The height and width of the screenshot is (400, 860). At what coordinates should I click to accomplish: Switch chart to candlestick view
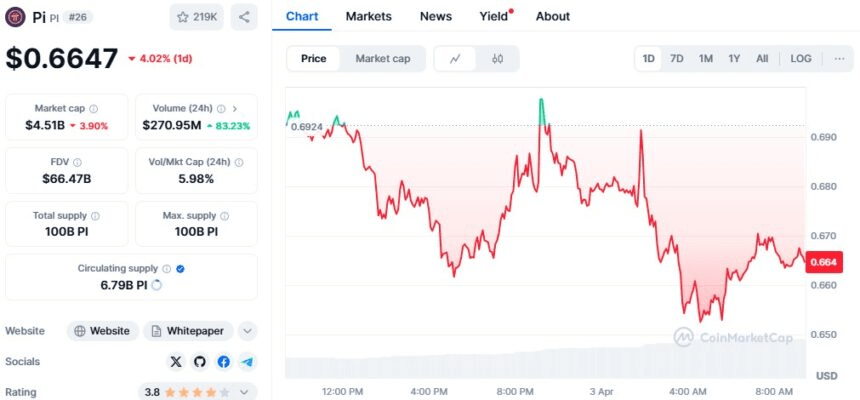[x=497, y=59]
